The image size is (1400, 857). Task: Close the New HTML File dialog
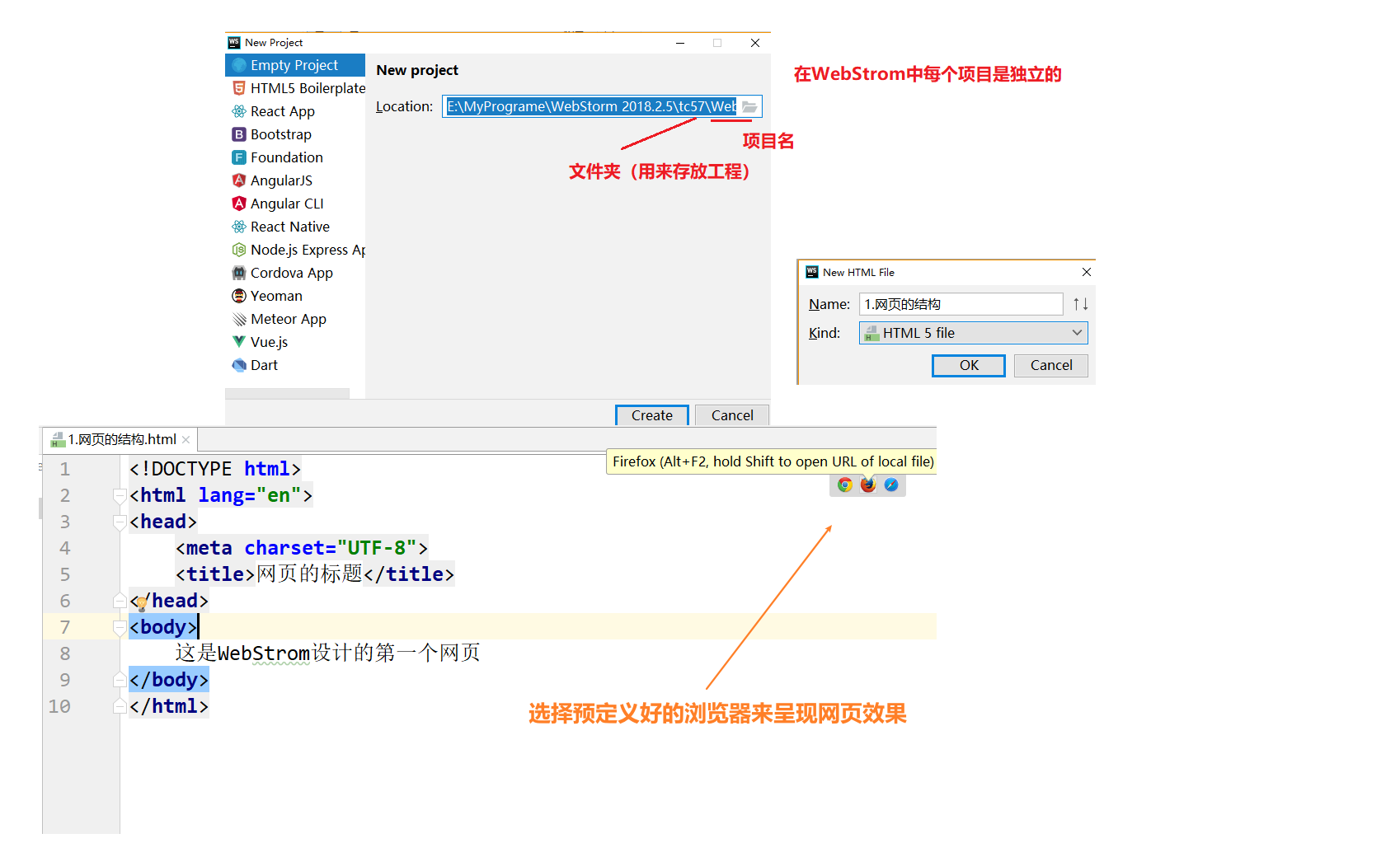1087,272
